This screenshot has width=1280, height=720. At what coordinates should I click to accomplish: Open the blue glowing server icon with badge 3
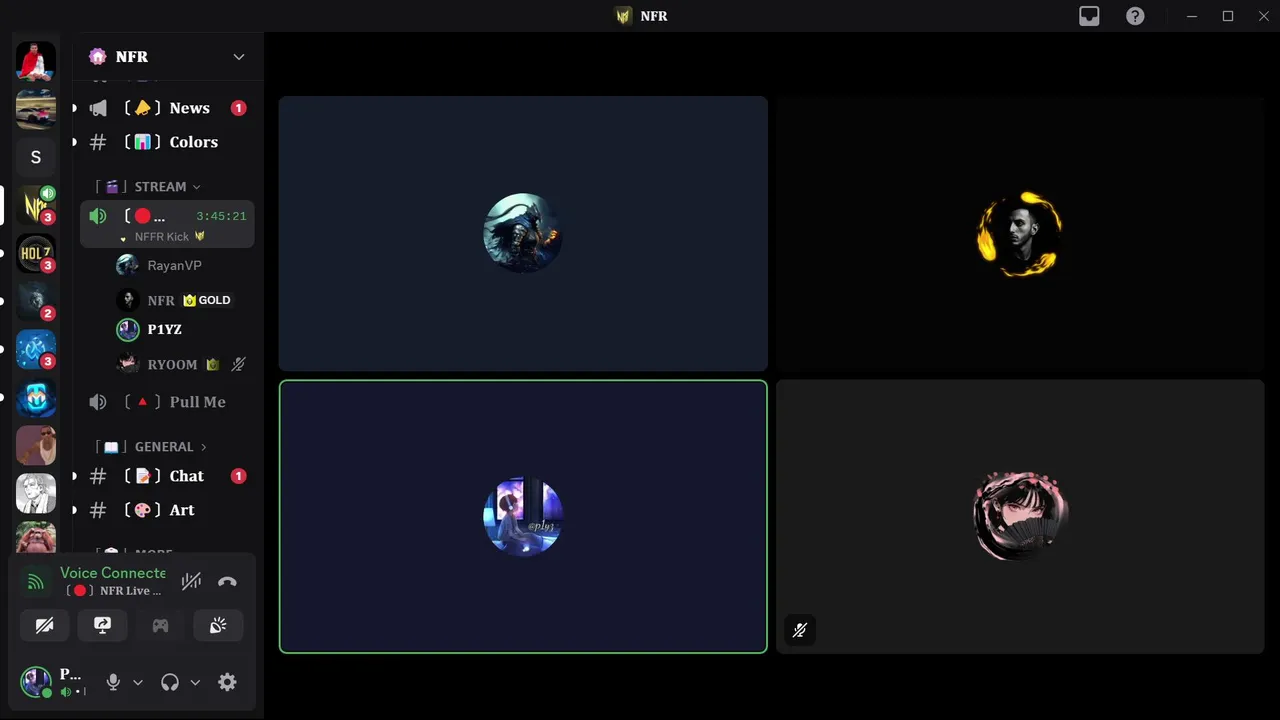(36, 349)
